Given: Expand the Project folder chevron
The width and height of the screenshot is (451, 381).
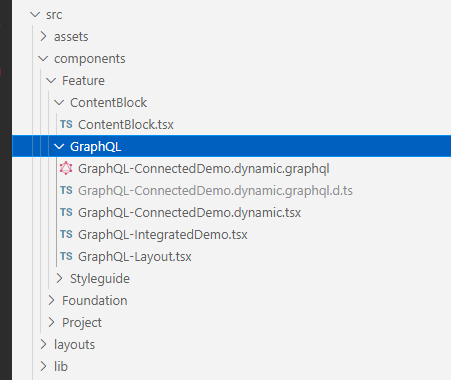Looking at the screenshot, I should pos(51,322).
